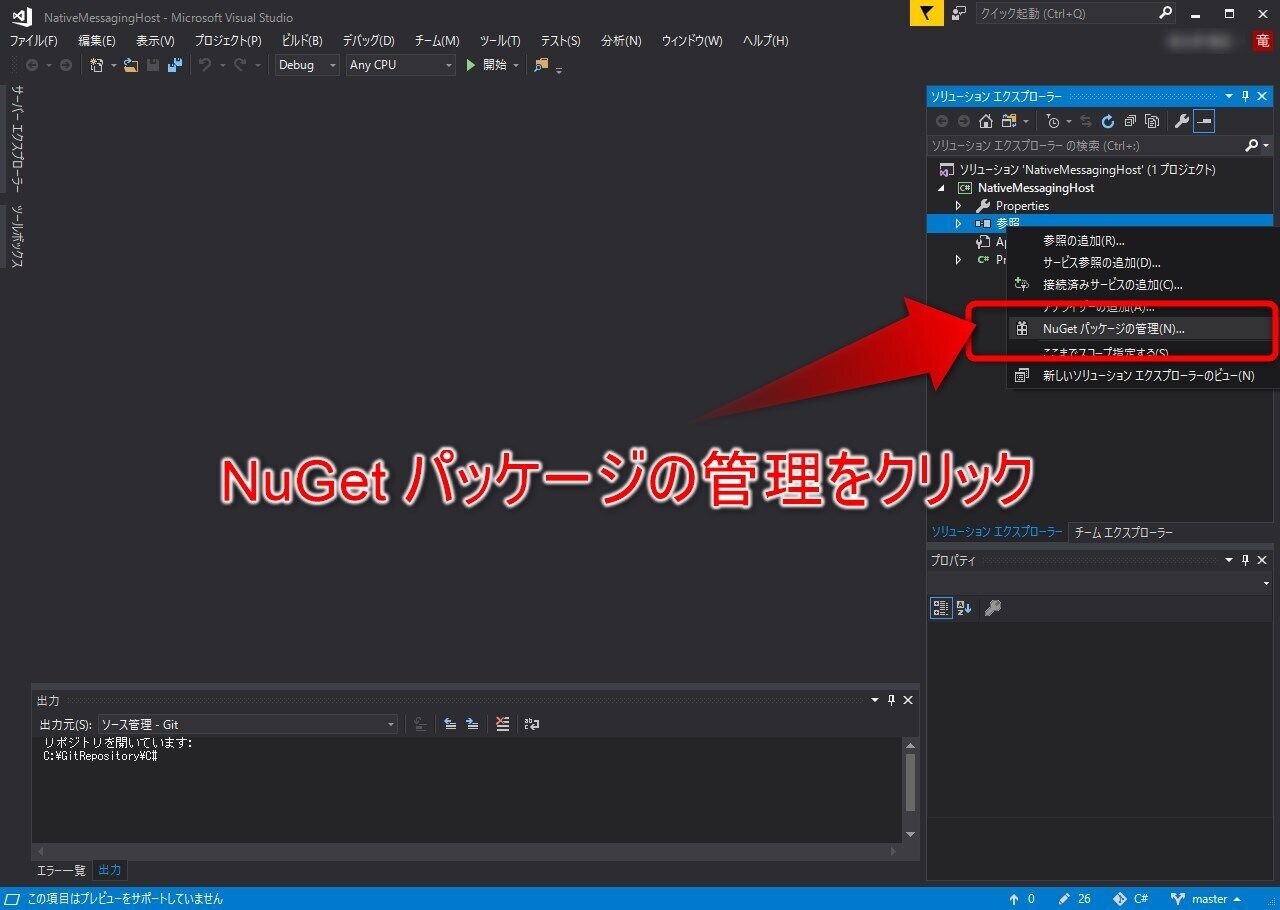The image size is (1280, 910).
Task: Open the ツール(T) menu
Action: click(500, 41)
